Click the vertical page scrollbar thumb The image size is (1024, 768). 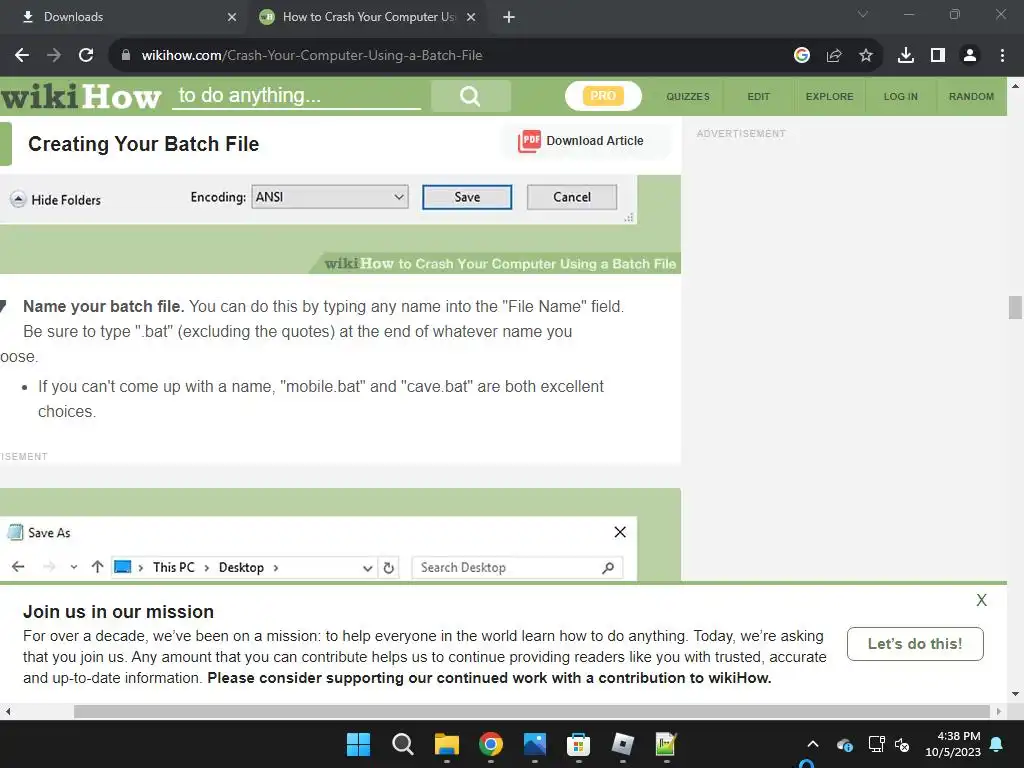1015,308
